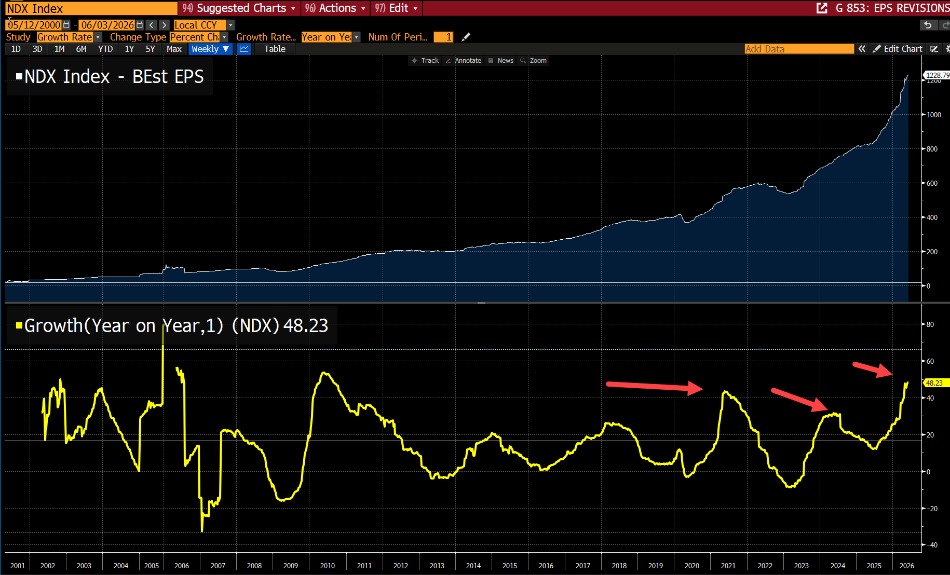Click the Edit Chart button

897,49
